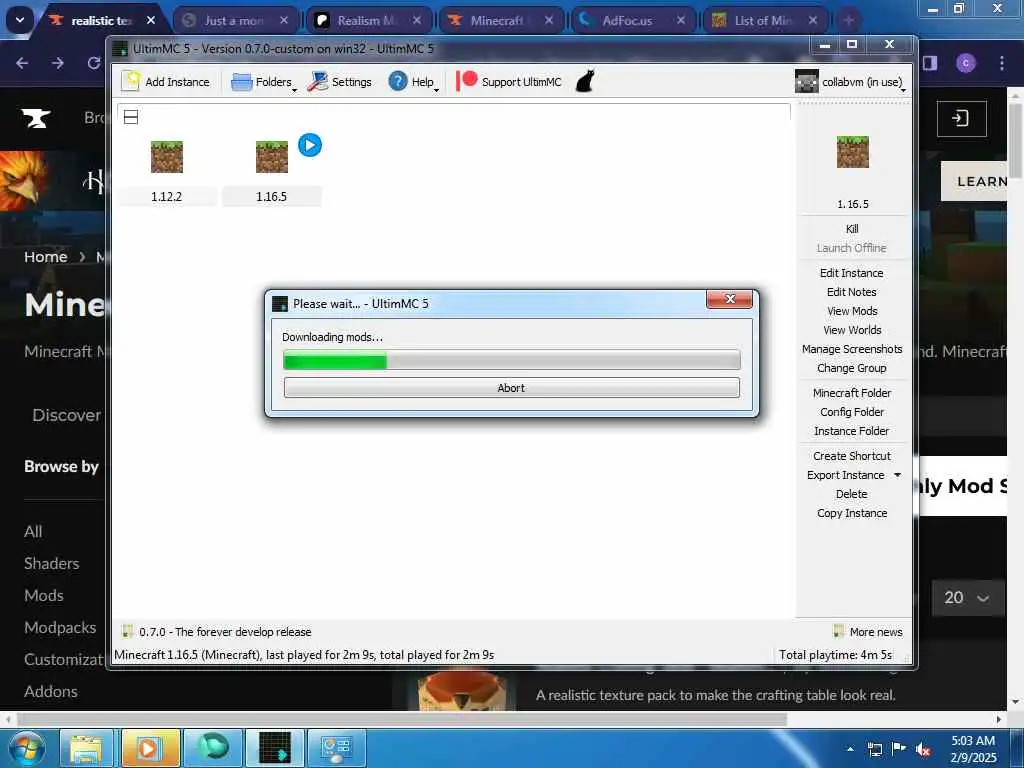Select Shaders in the Browse by list
This screenshot has width=1024, height=768.
tap(52, 564)
